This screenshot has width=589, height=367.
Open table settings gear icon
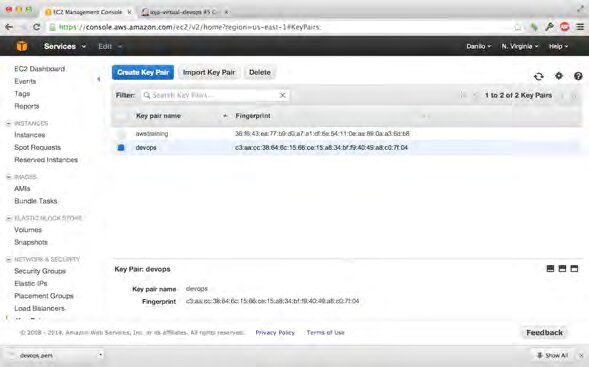(x=559, y=76)
